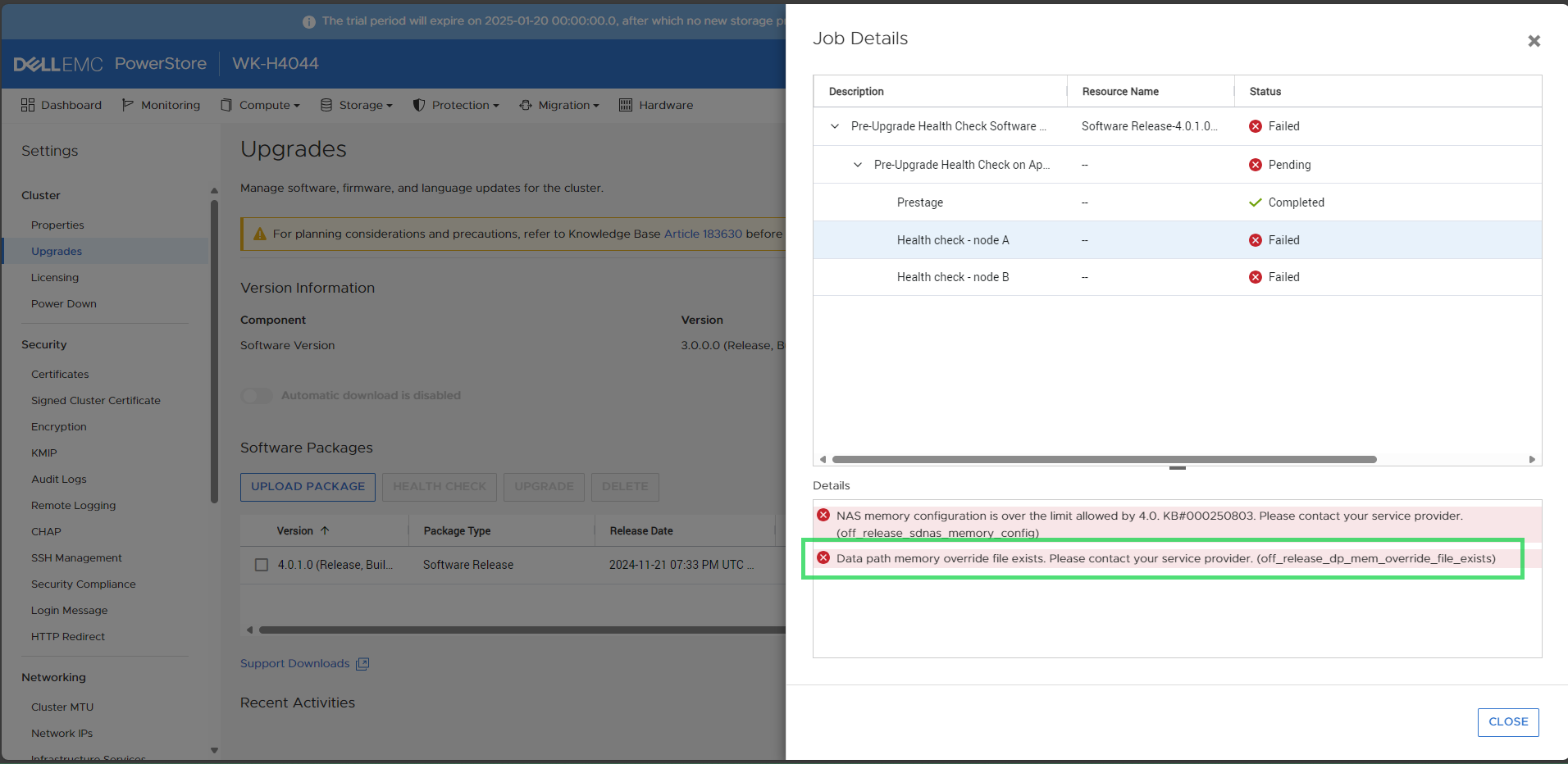1568x764 pixels.
Task: Collapse the Pre-Upgrade Health Check Software row
Action: point(835,126)
